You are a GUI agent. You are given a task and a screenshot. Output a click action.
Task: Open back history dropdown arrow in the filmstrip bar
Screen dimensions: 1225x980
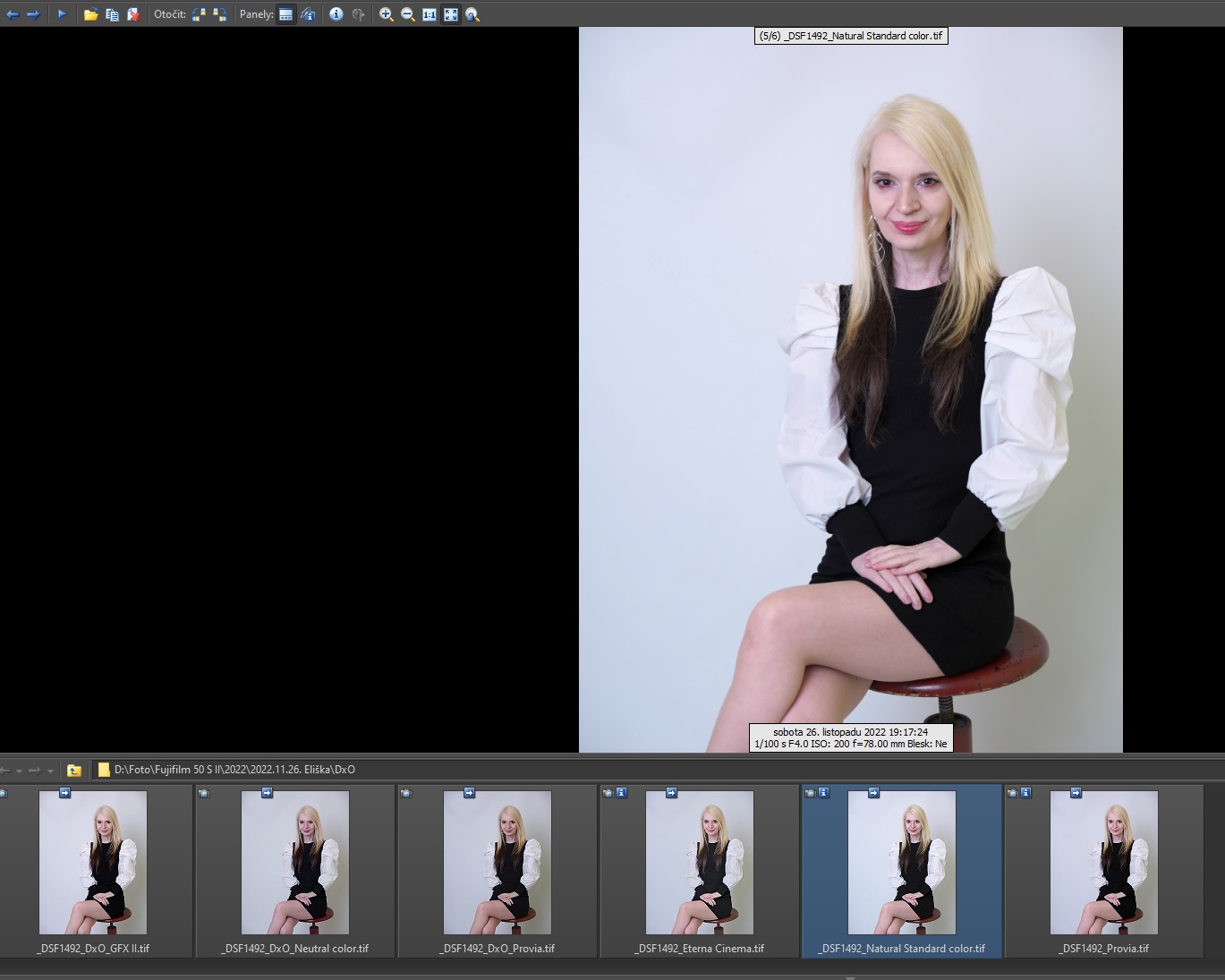coord(20,771)
